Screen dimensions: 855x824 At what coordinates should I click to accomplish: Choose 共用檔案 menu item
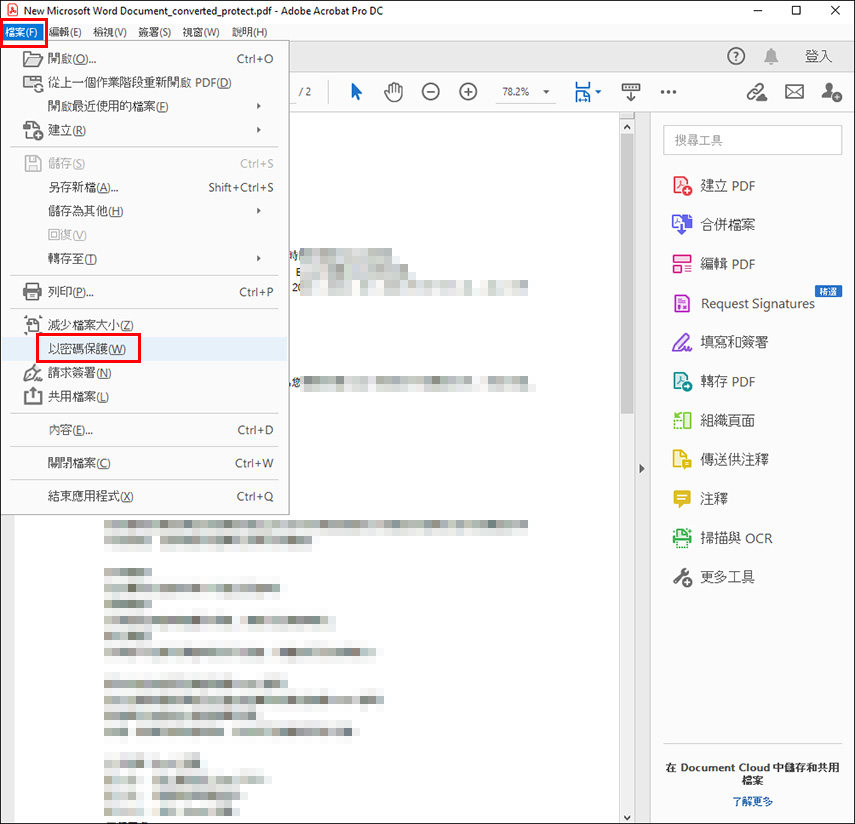pos(144,396)
